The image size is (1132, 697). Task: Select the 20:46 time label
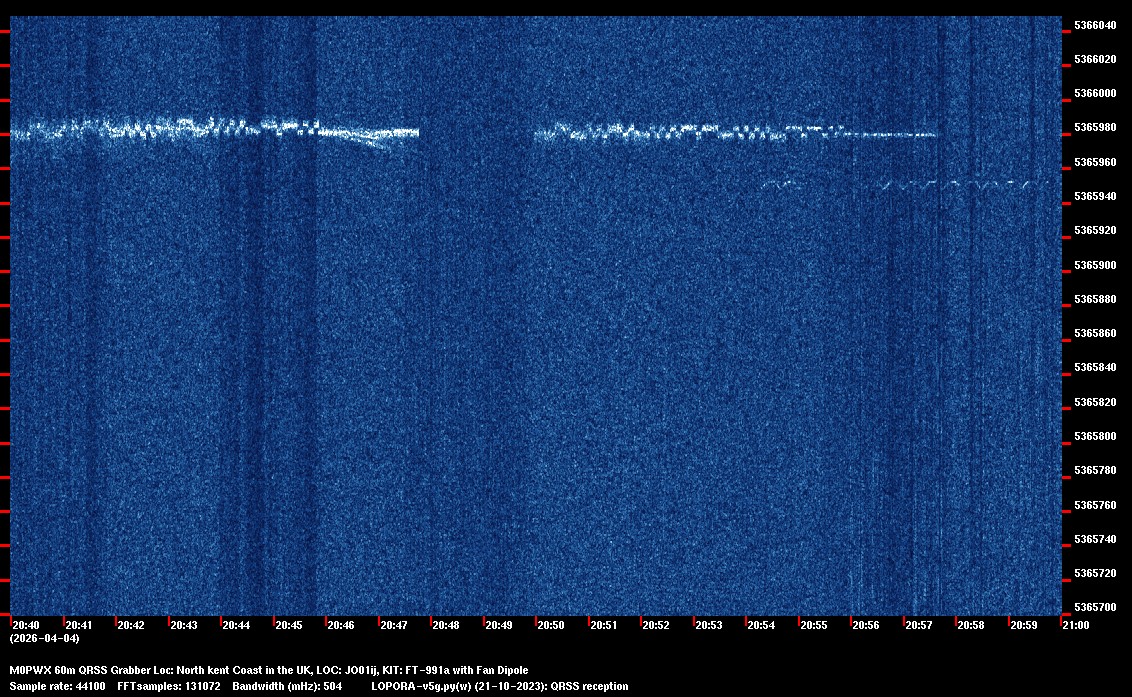[341, 625]
